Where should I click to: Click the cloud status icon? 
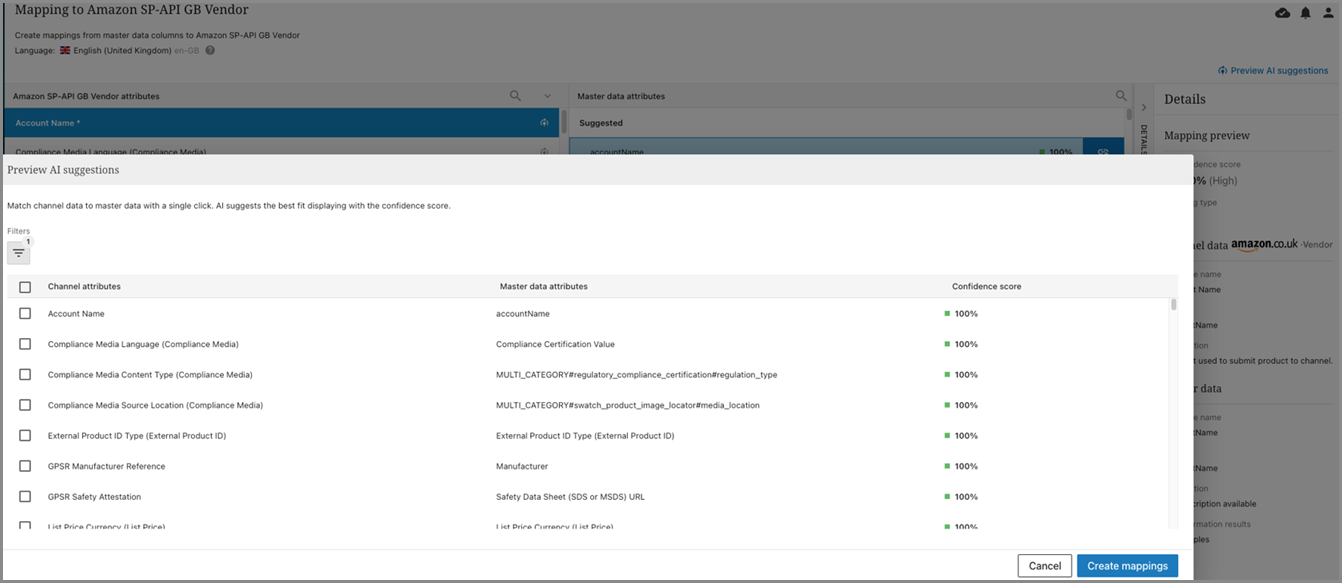[x=1283, y=13]
